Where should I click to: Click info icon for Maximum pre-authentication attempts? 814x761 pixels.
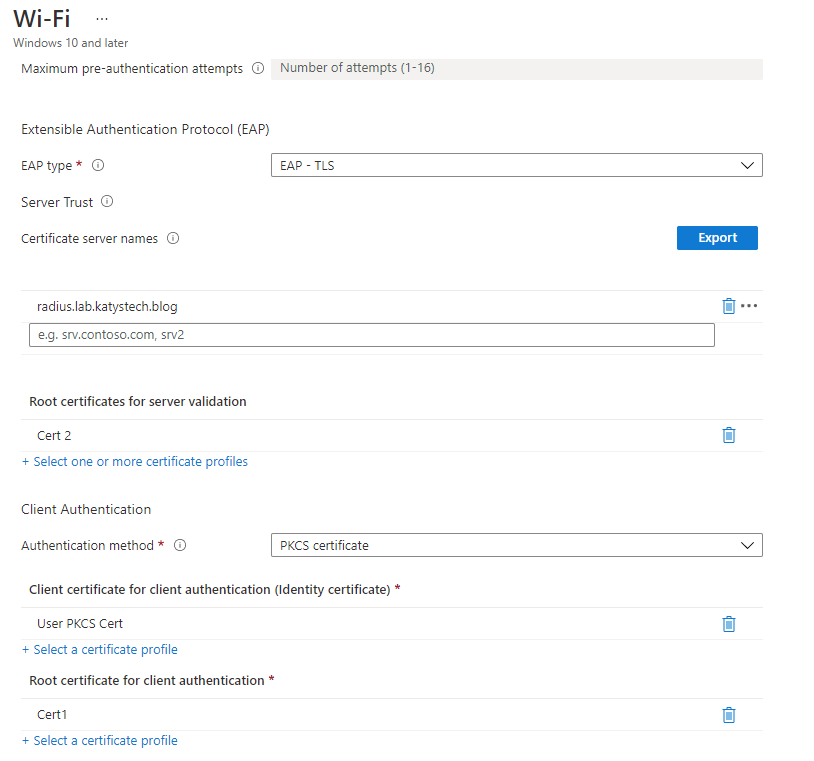tap(257, 69)
